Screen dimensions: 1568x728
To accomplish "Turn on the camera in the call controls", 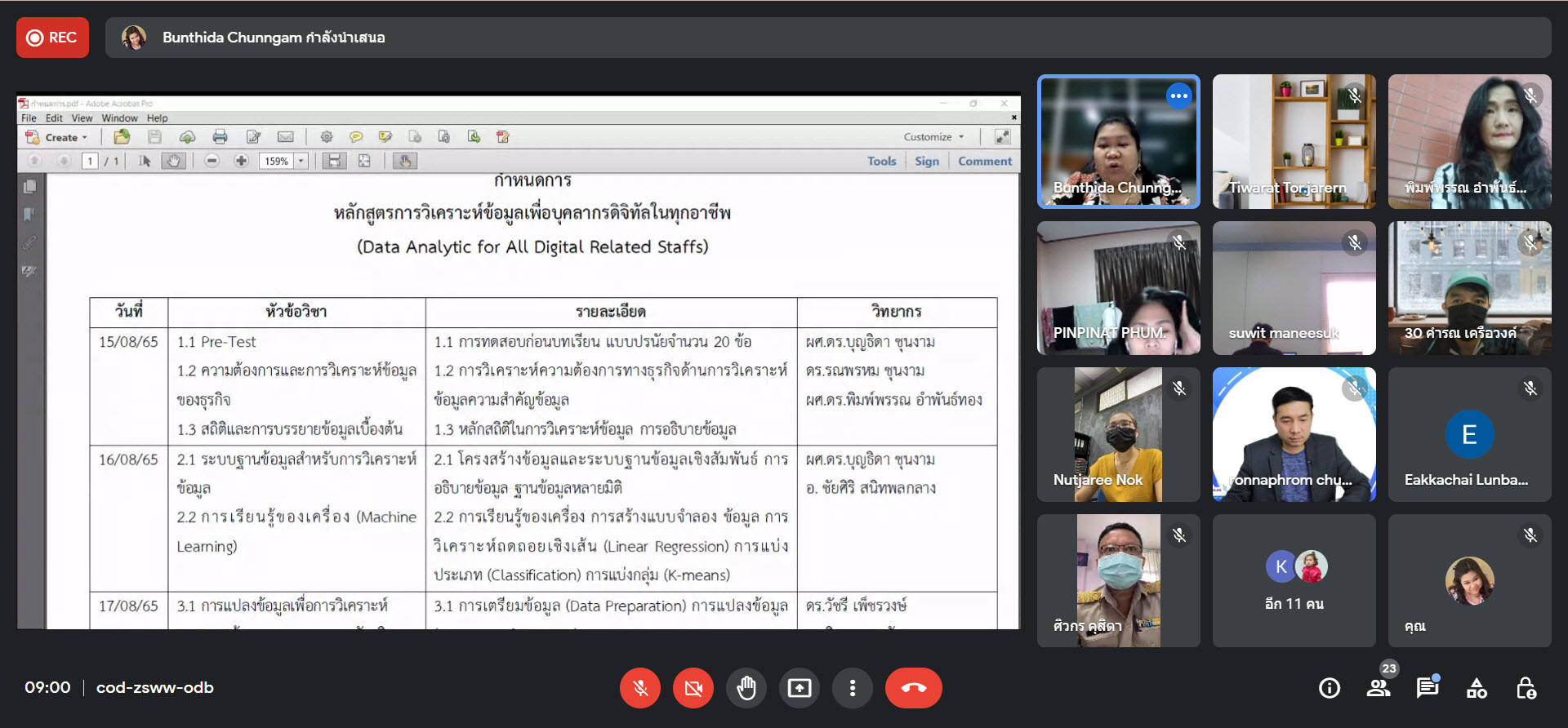I will click(x=693, y=688).
